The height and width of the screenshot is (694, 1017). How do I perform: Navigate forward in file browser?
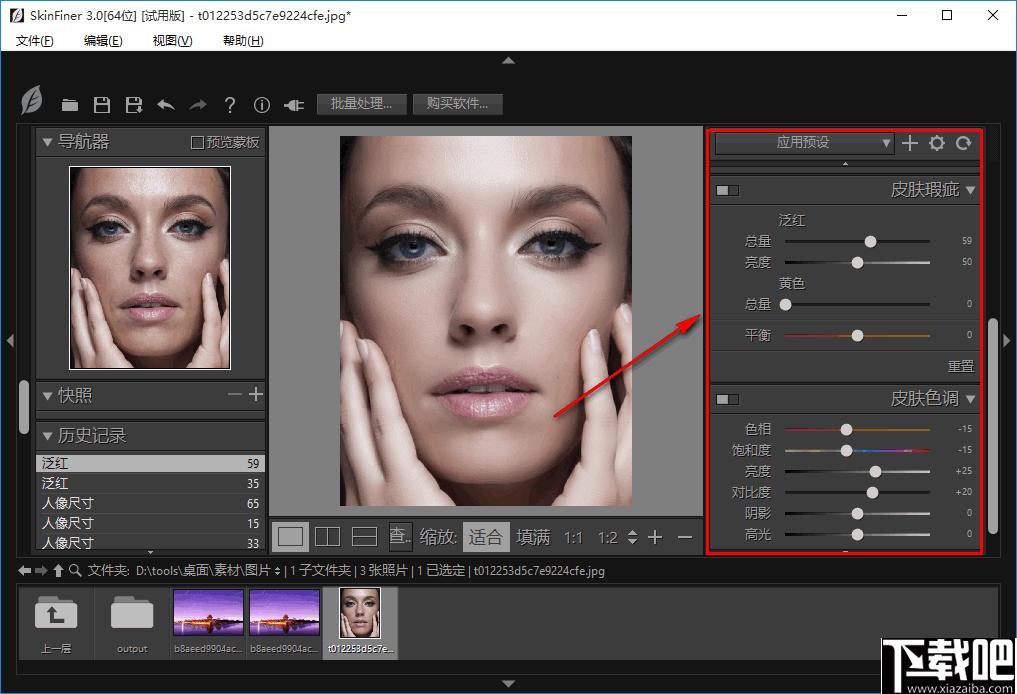[42, 571]
